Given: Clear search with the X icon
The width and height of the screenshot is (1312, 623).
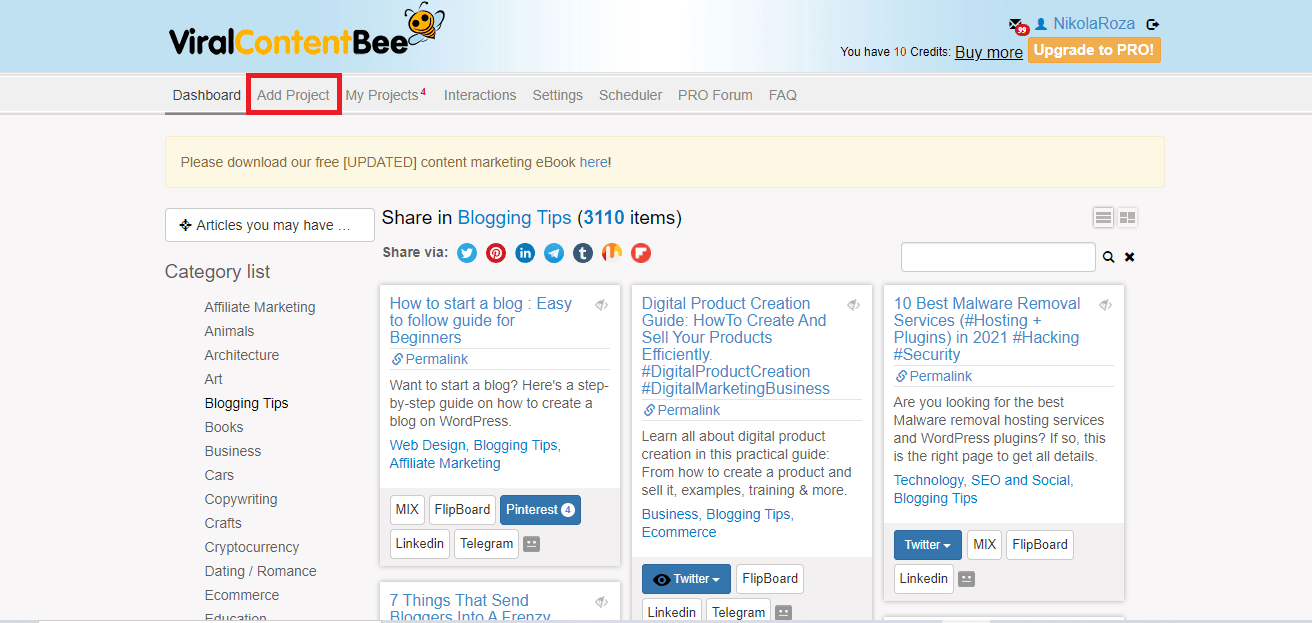Looking at the screenshot, I should tap(1130, 257).
